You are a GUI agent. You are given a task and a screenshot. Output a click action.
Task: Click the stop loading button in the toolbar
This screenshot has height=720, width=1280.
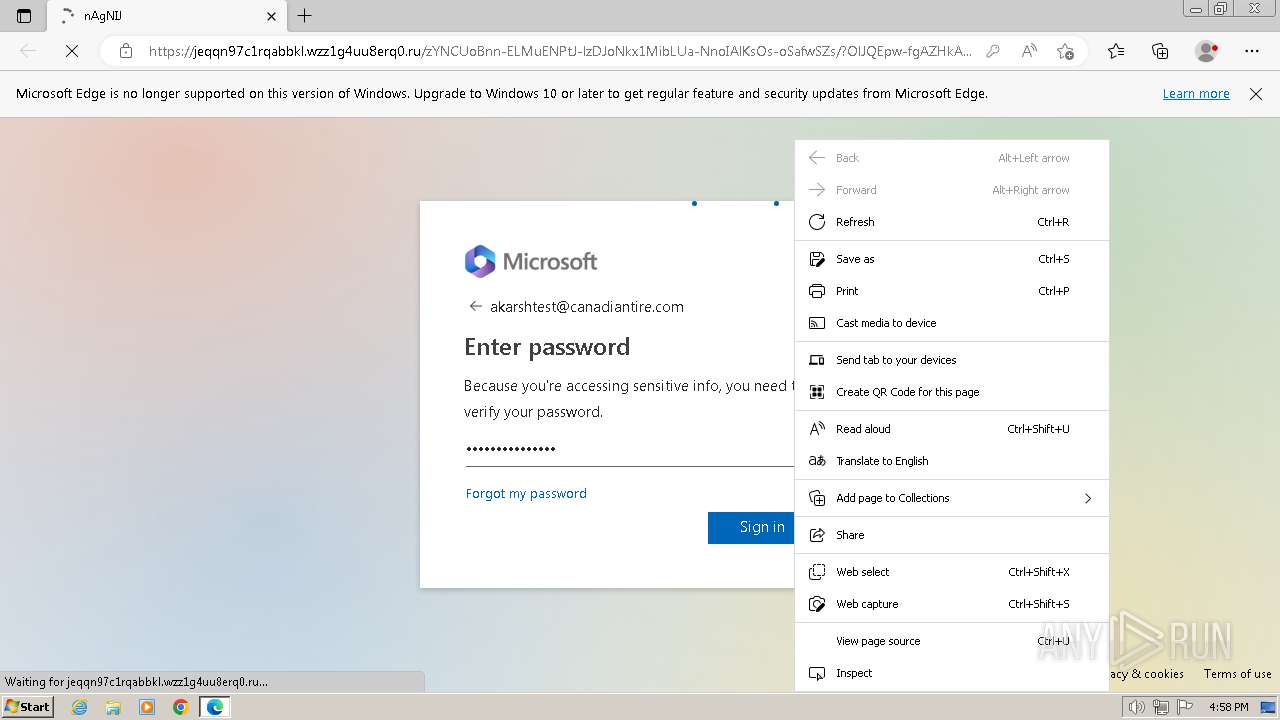coord(72,51)
